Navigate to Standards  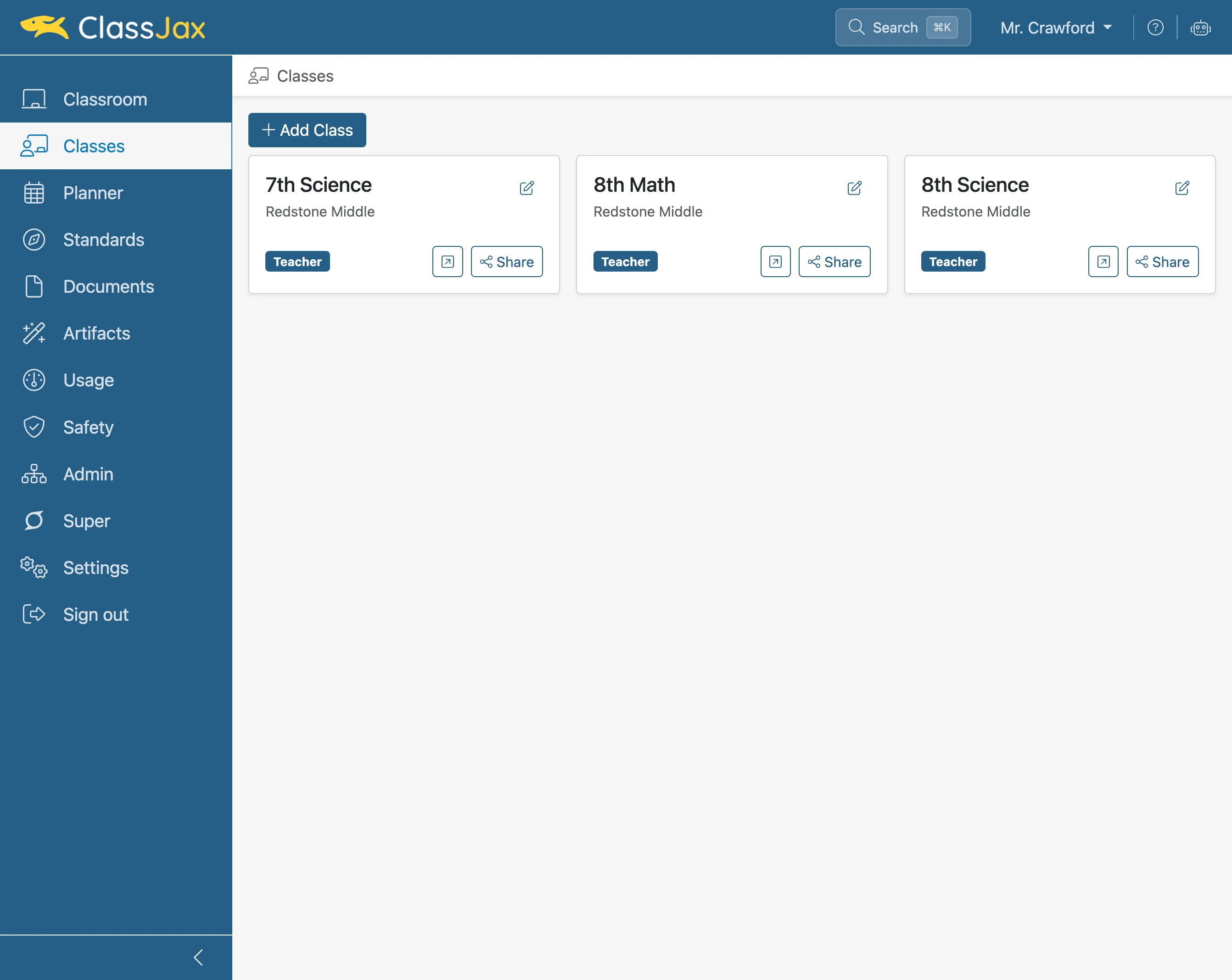pyautogui.click(x=116, y=239)
